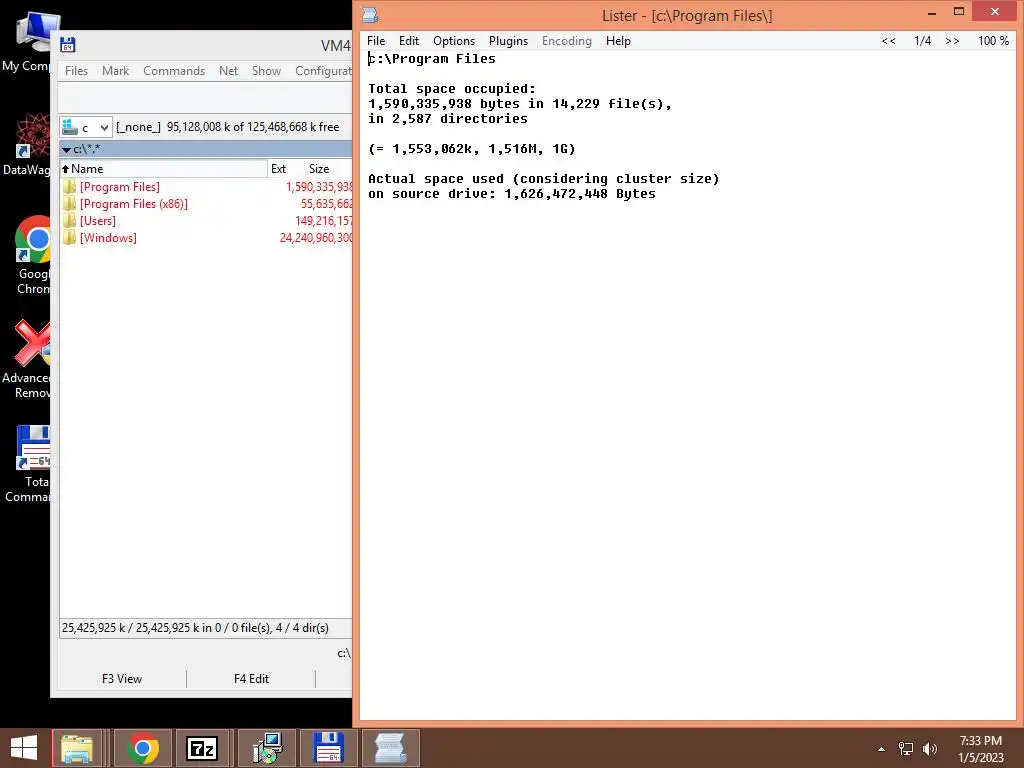This screenshot has width=1024, height=768.
Task: Open the installer program taskbar icon
Action: 267,748
